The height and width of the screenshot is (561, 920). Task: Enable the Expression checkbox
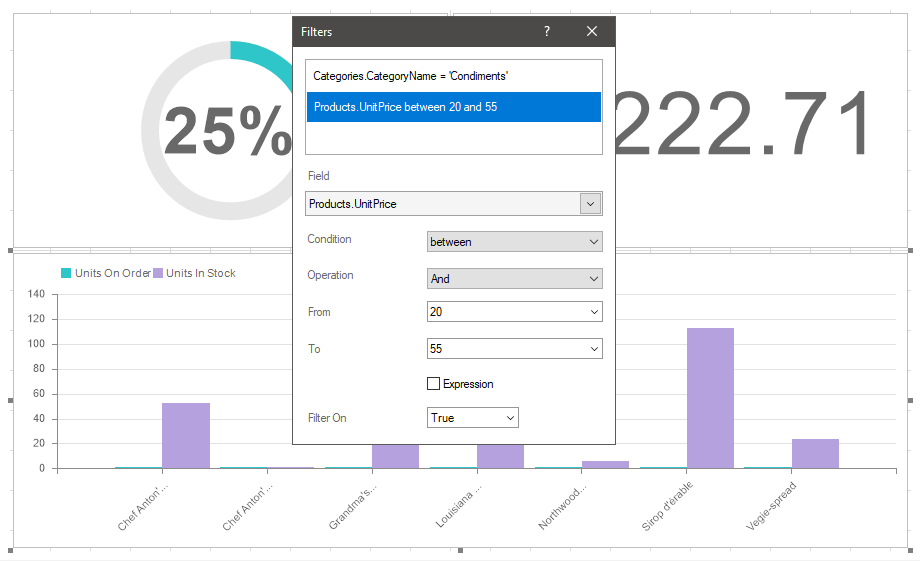tap(434, 384)
